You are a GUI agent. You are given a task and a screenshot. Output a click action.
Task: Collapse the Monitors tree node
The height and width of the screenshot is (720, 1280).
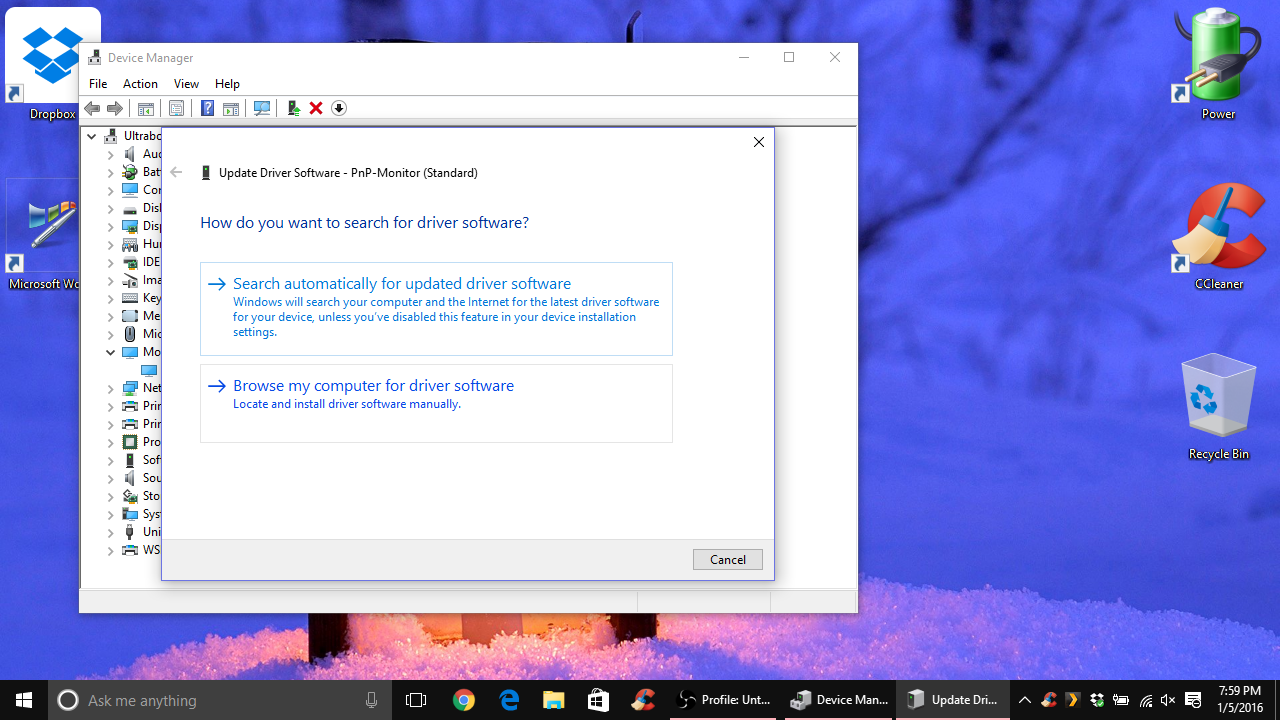(x=111, y=352)
